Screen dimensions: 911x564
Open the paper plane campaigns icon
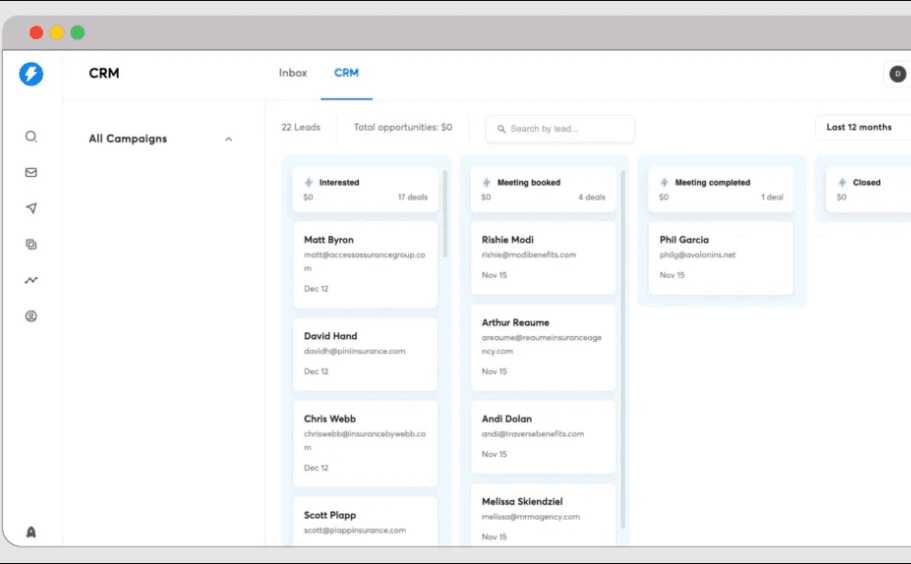point(31,208)
